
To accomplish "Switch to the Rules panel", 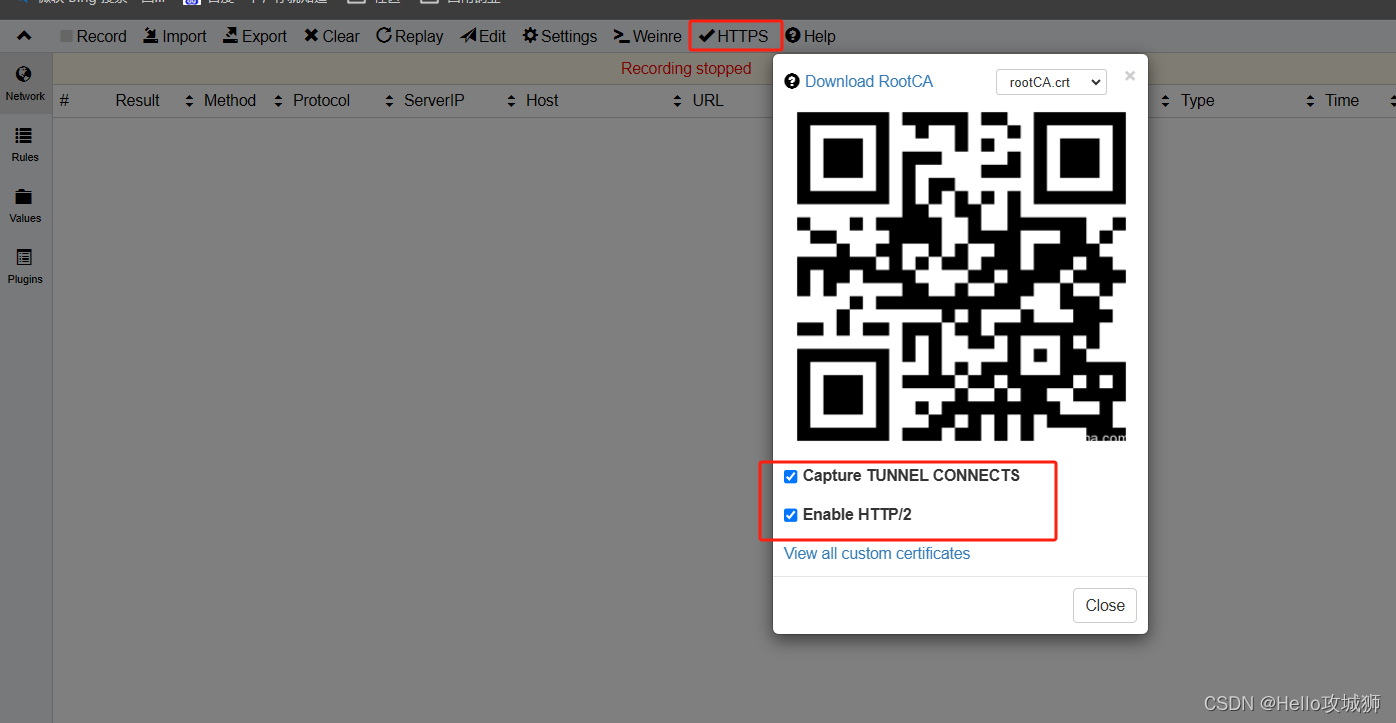I will [x=25, y=145].
